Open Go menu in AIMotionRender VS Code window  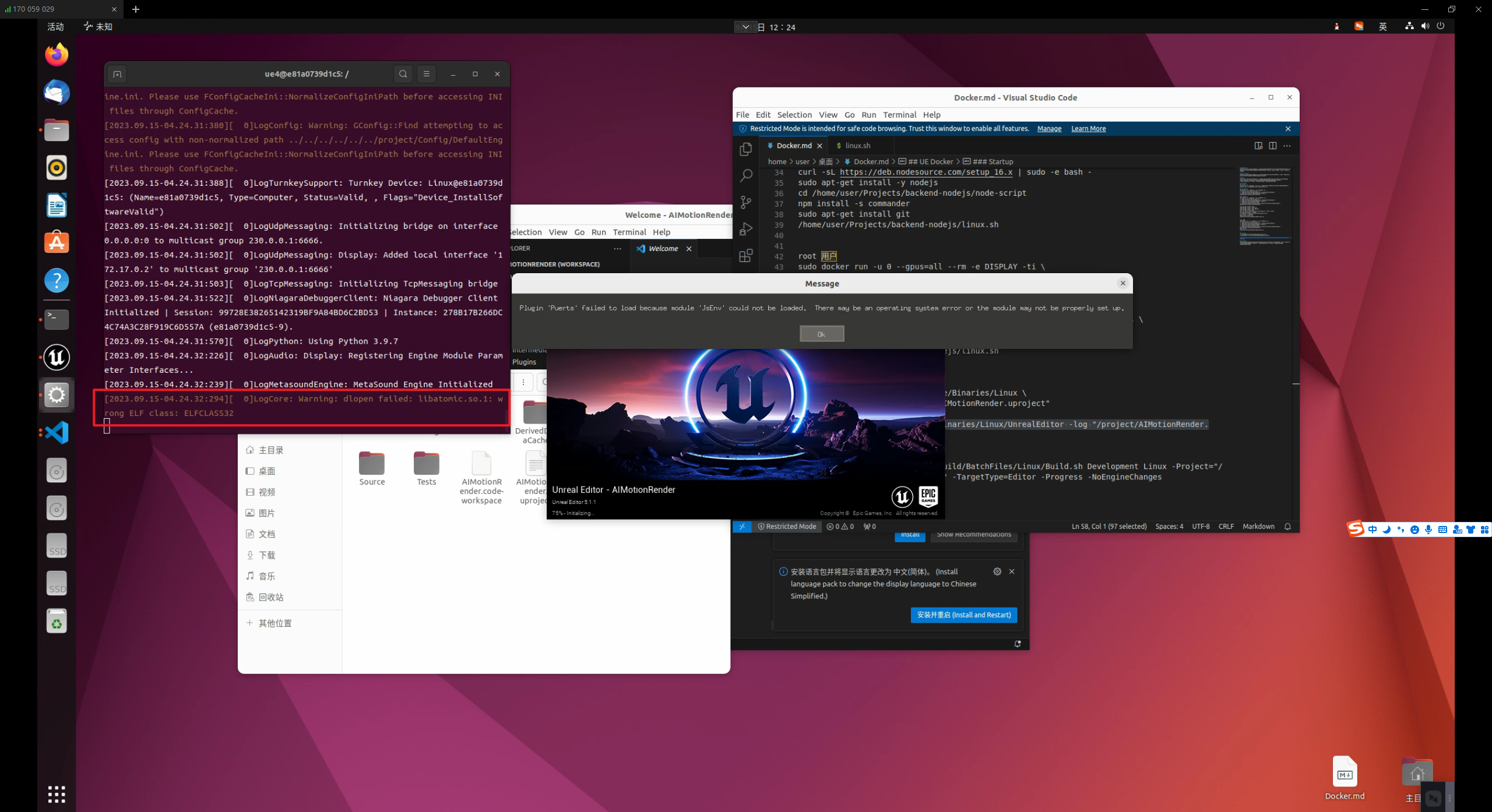coord(579,232)
